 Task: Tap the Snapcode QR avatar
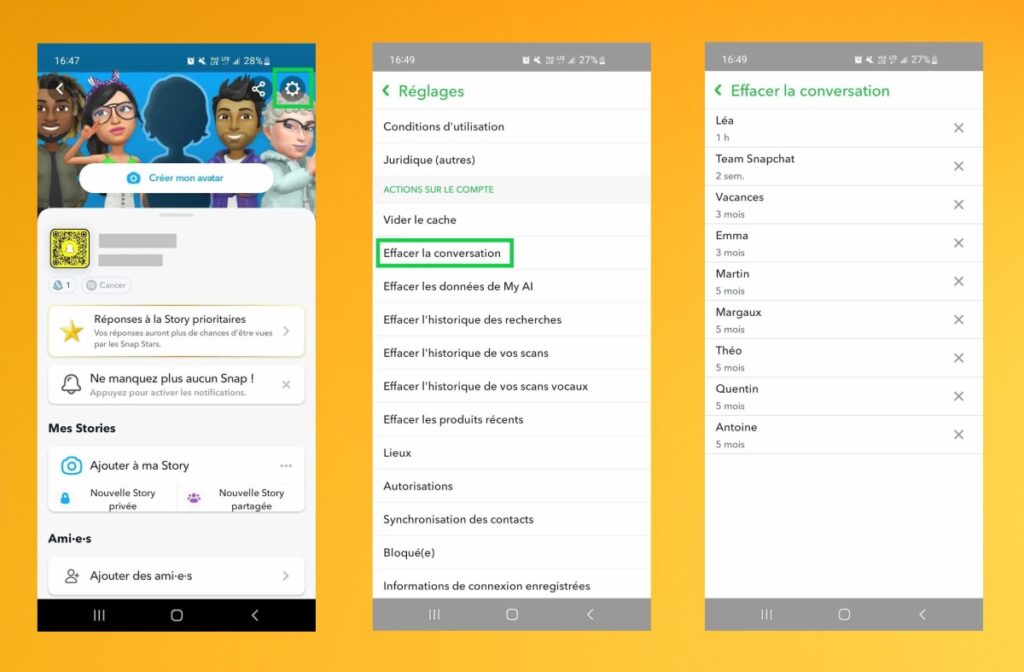point(70,249)
